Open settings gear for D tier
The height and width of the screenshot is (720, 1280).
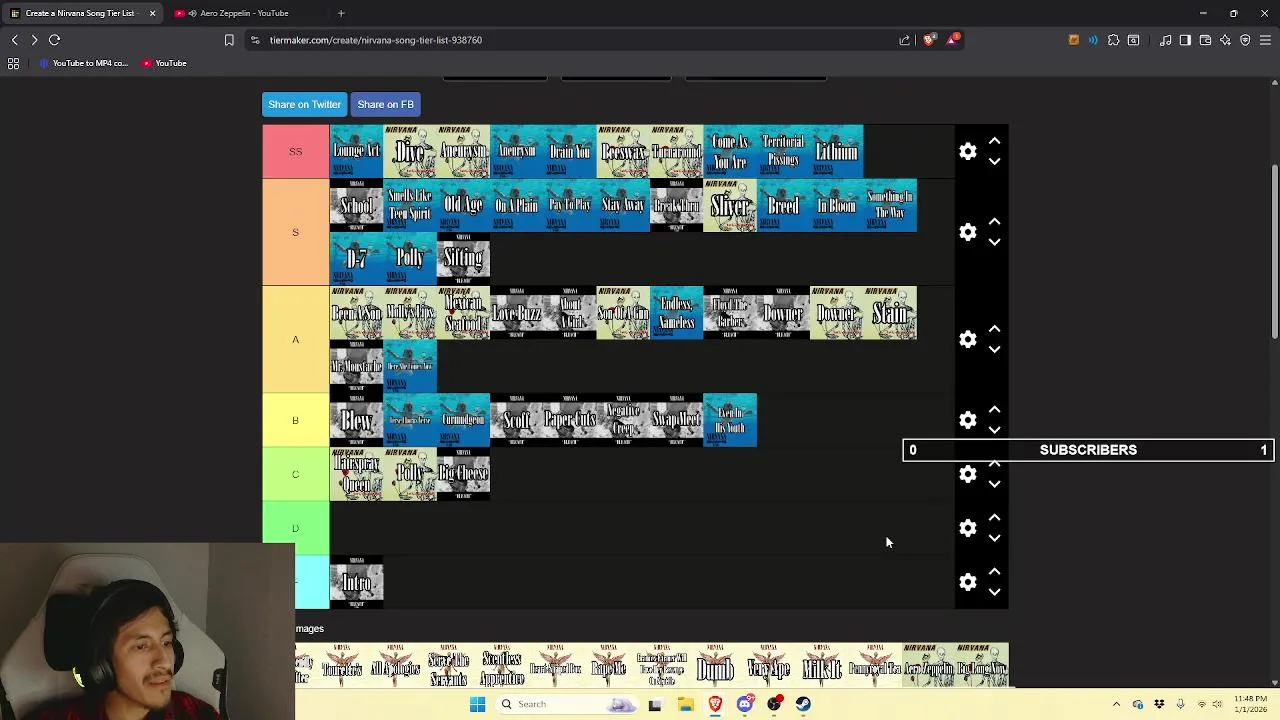[x=967, y=528]
